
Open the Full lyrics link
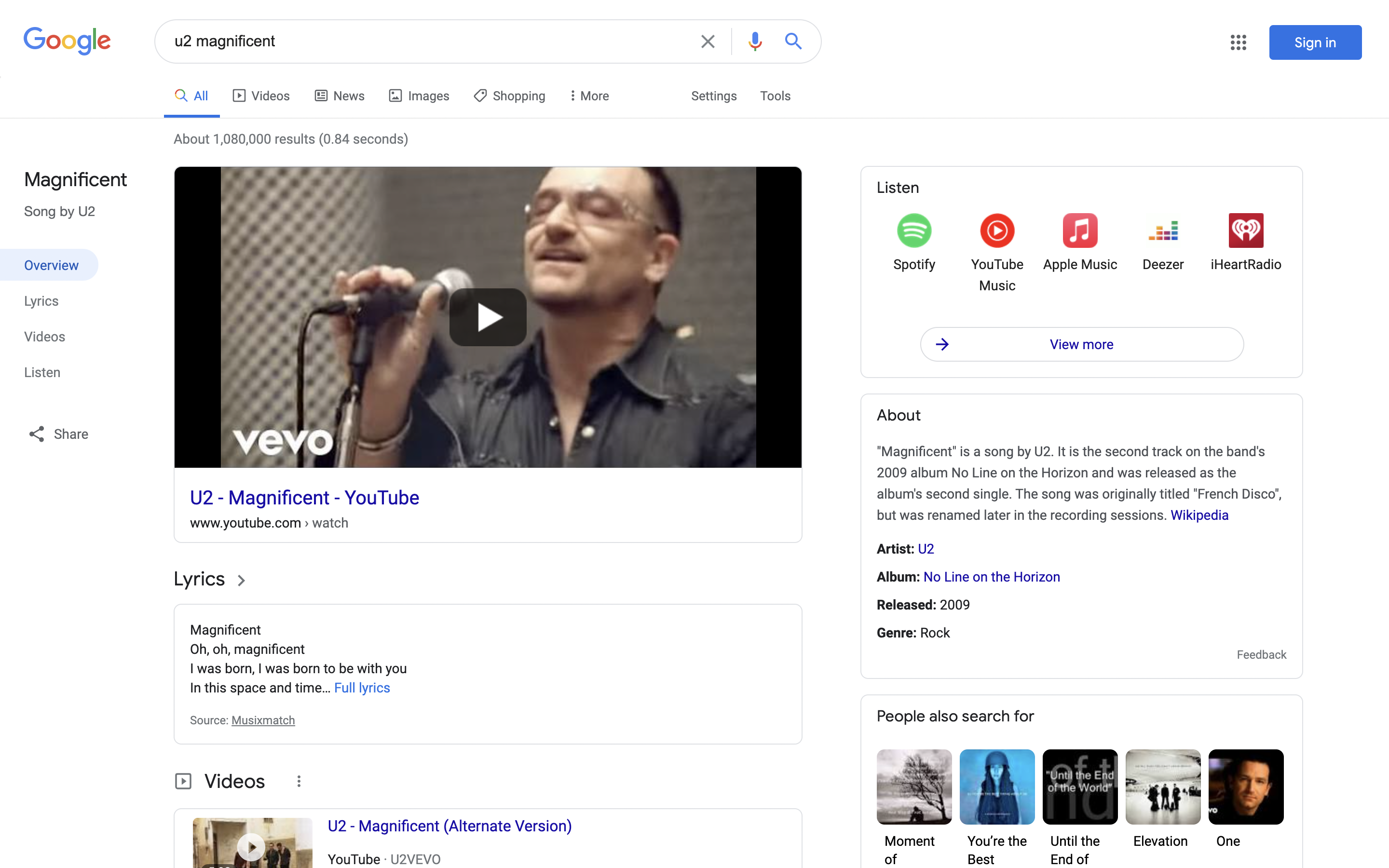362,688
